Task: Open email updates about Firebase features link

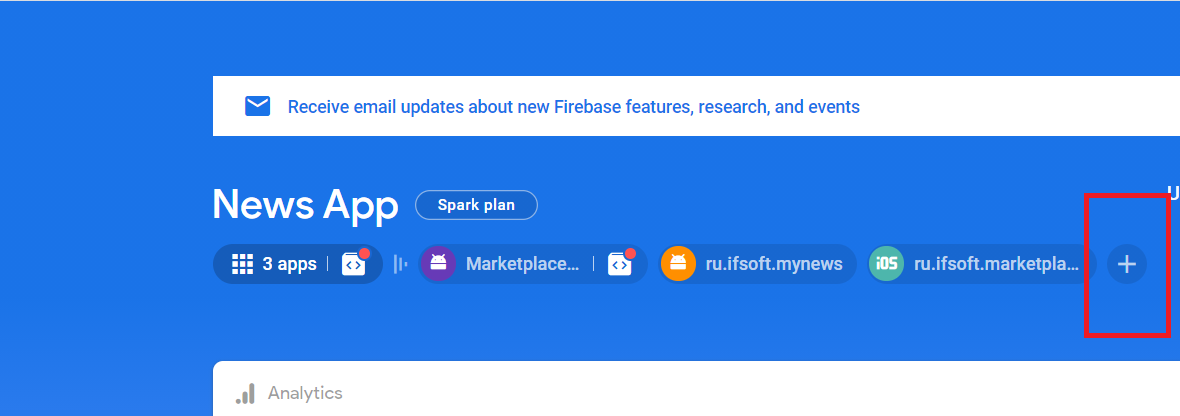Action: 573,107
